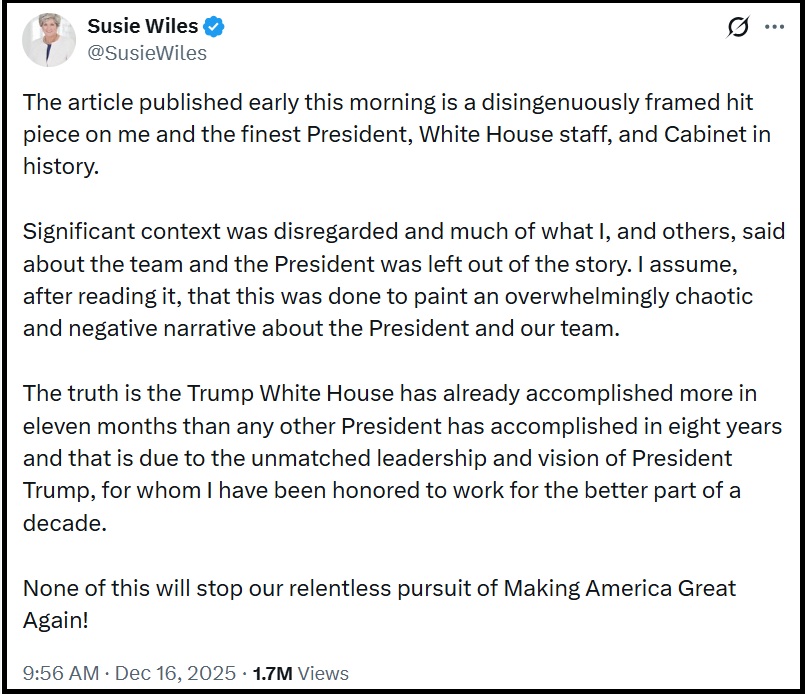This screenshot has height=694, width=805.
Task: Open the Grok explain-post icon
Action: point(738,29)
